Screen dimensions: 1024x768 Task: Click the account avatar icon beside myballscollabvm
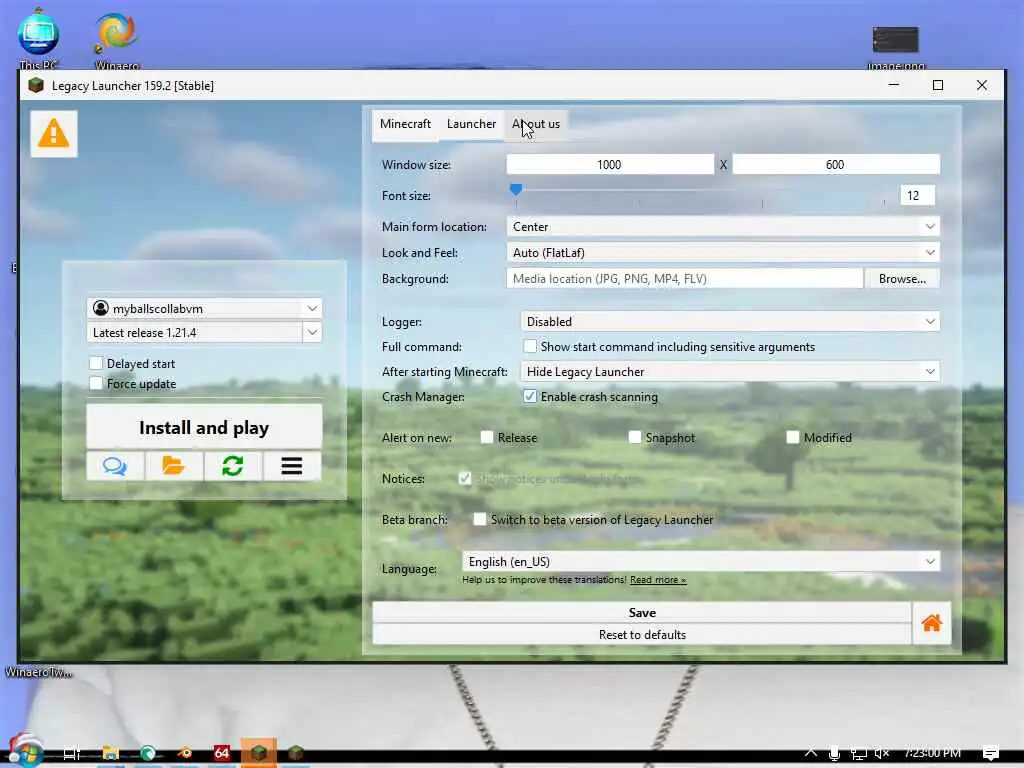[x=101, y=308]
